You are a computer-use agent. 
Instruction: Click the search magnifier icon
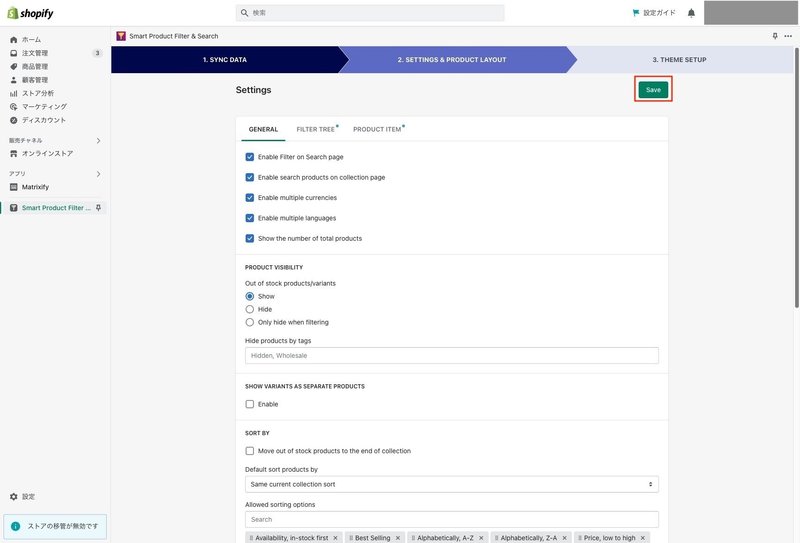point(244,13)
